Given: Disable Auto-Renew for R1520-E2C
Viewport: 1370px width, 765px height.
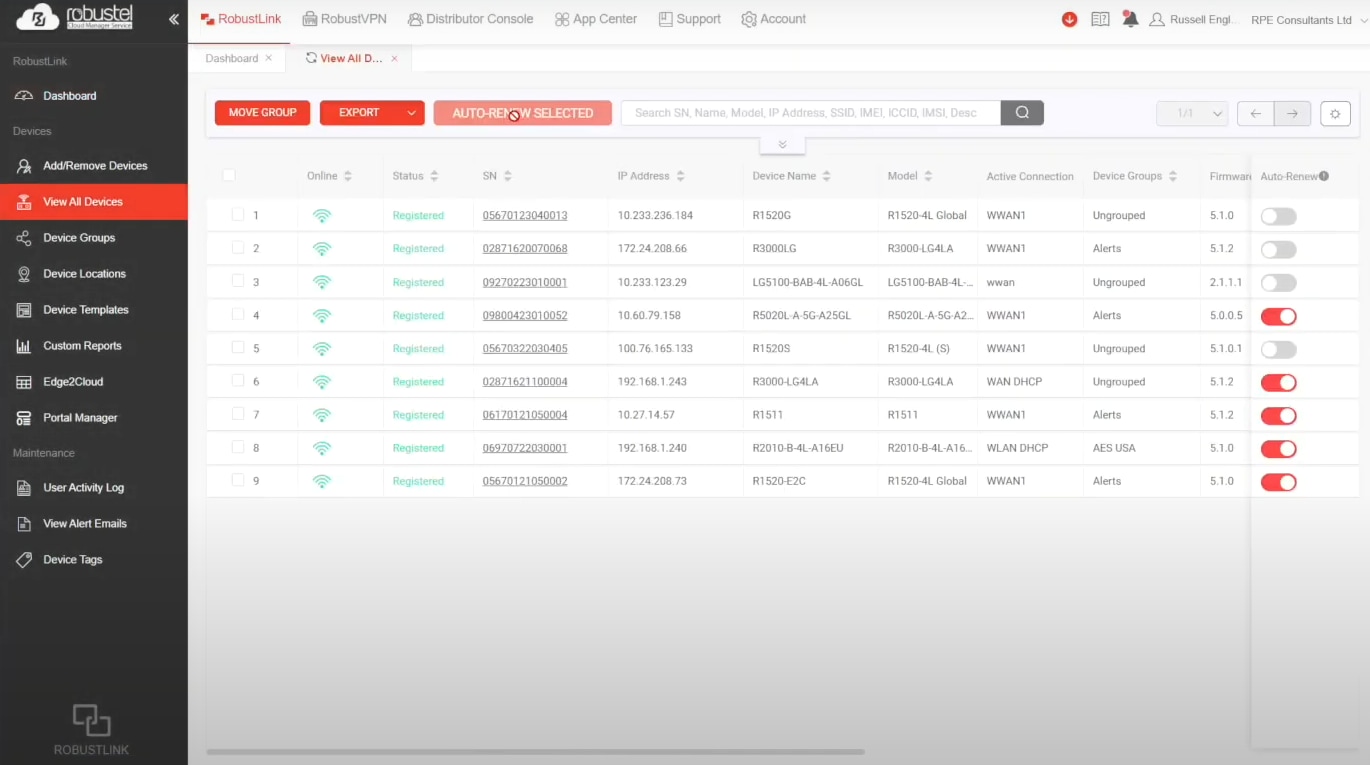Looking at the screenshot, I should 1278,482.
